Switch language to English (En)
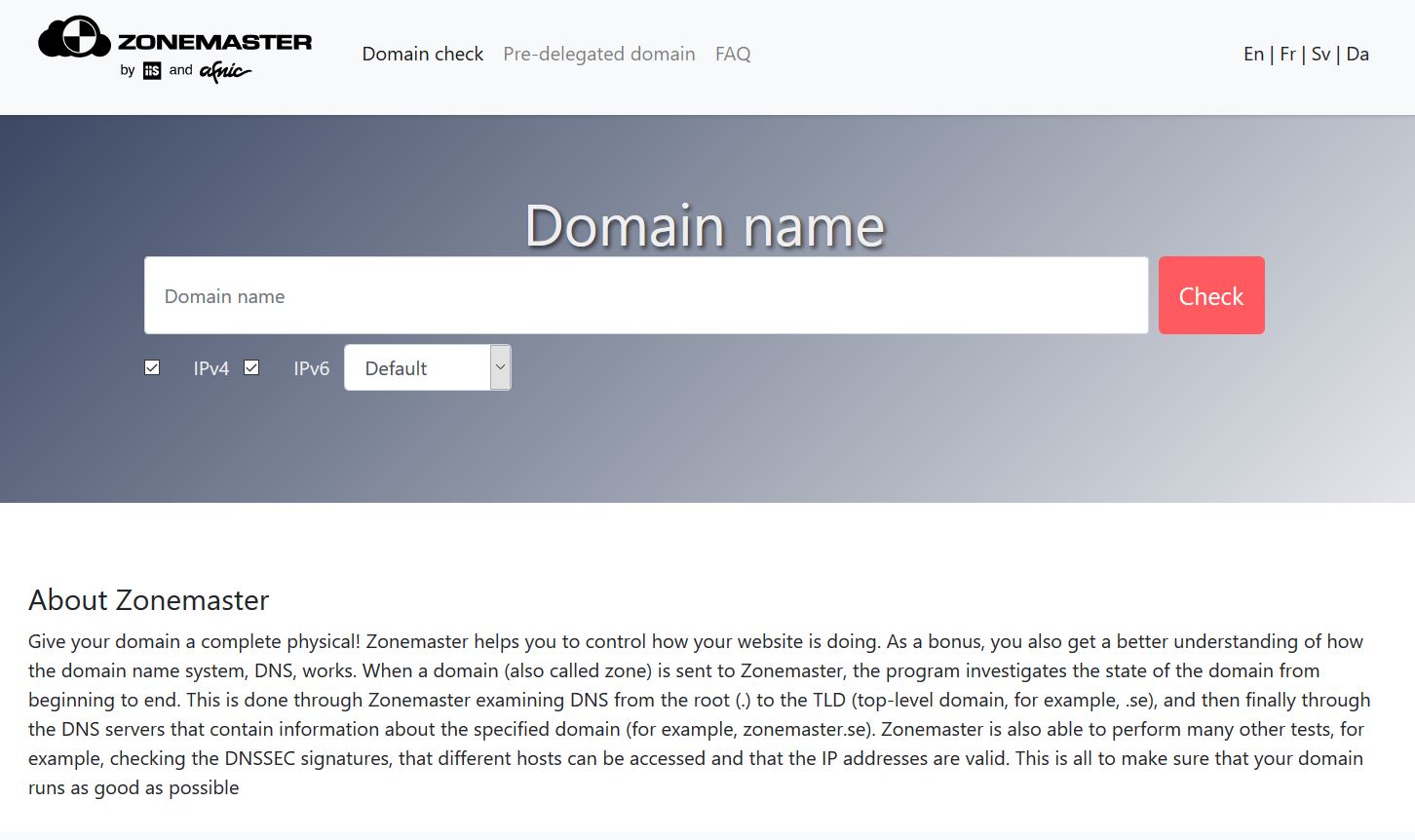Viewport: 1415px width, 840px height. (x=1253, y=55)
